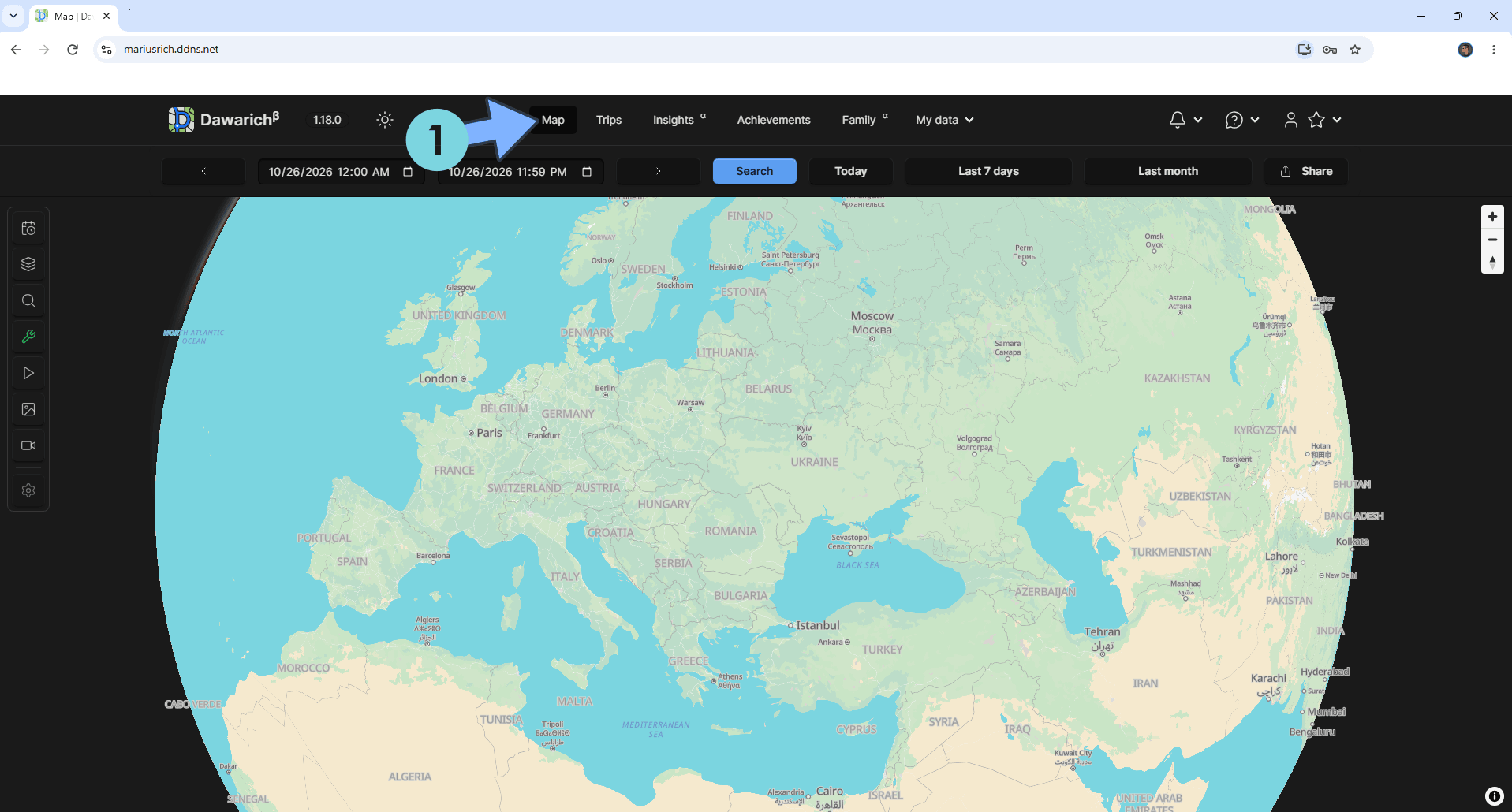Open the Trips tab
Viewport: 1512px width, 812px height.
(x=609, y=120)
